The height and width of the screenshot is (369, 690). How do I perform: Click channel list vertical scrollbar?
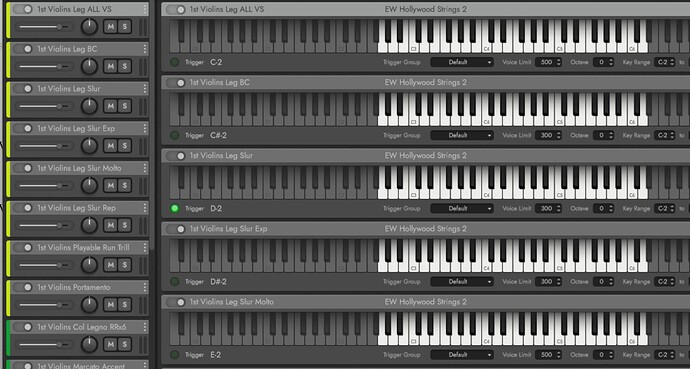pyautogui.click(x=152, y=125)
